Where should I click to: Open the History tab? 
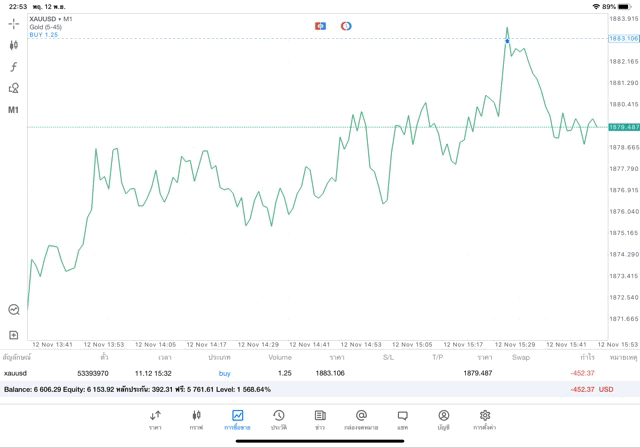click(278, 419)
